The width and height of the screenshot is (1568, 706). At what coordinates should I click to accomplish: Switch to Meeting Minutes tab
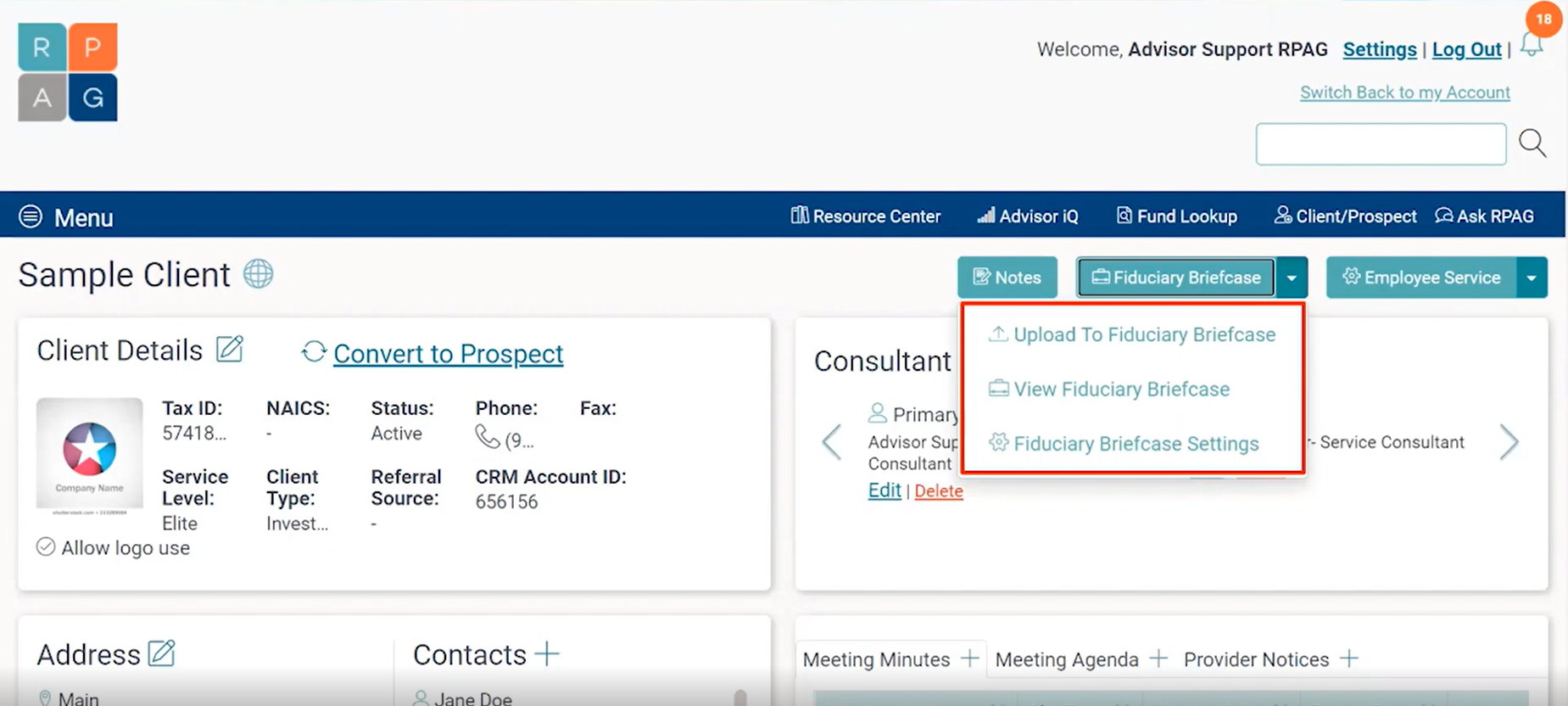tap(876, 659)
